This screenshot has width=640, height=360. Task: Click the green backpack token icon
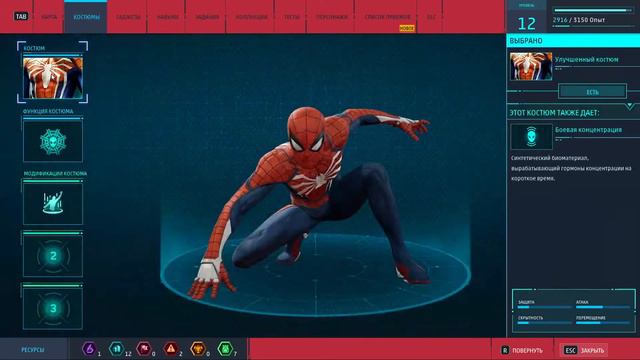pyautogui.click(x=225, y=349)
